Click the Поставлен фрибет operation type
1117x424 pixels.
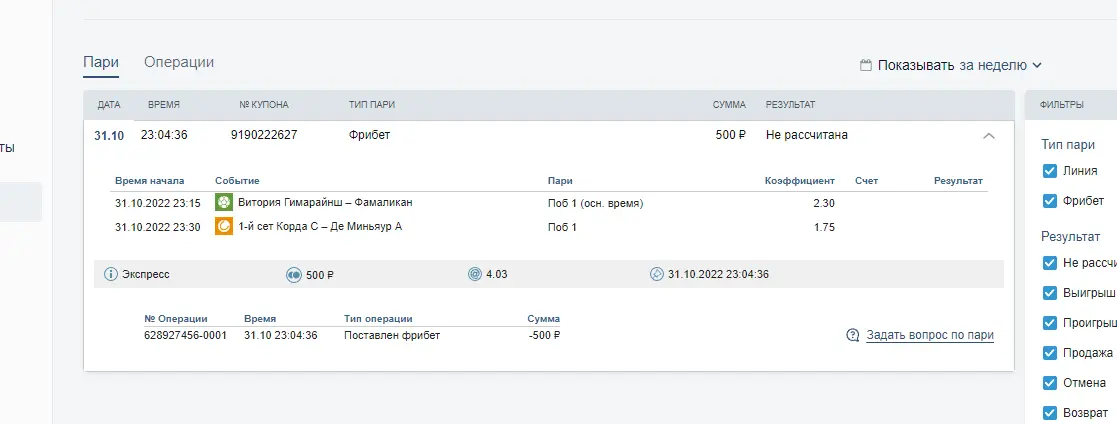point(392,335)
